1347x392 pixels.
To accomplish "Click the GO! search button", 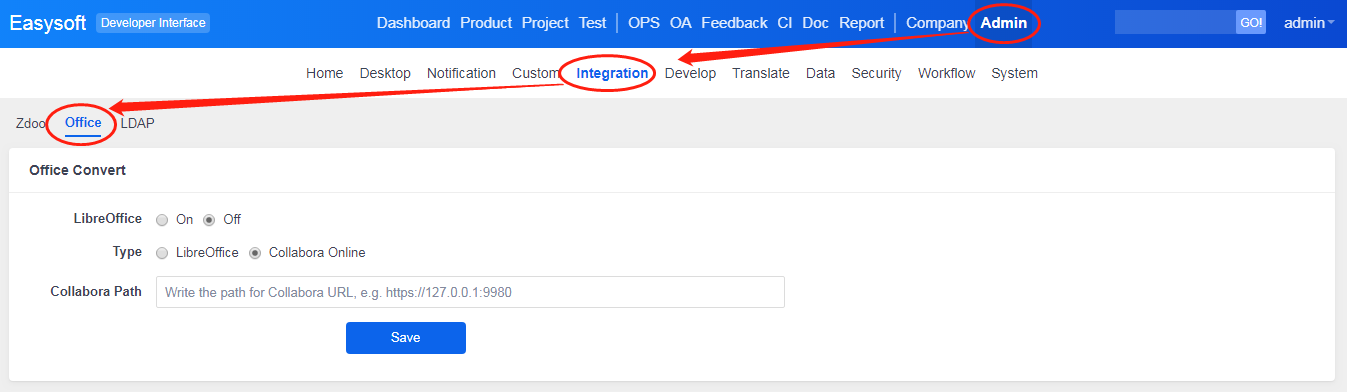I will coord(1251,23).
